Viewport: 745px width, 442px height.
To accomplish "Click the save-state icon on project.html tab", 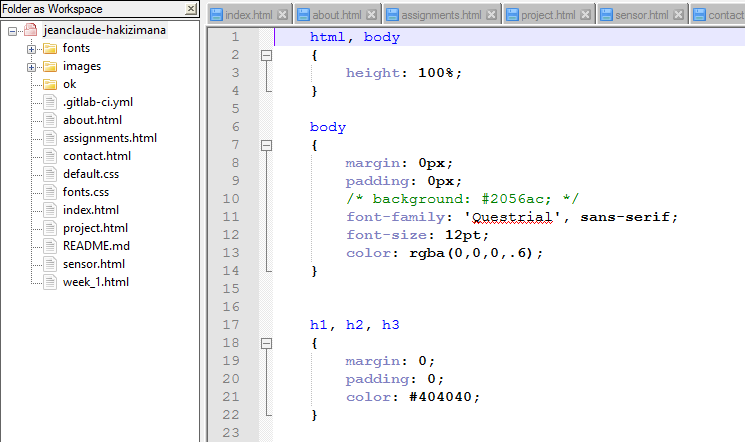I will (x=512, y=15).
